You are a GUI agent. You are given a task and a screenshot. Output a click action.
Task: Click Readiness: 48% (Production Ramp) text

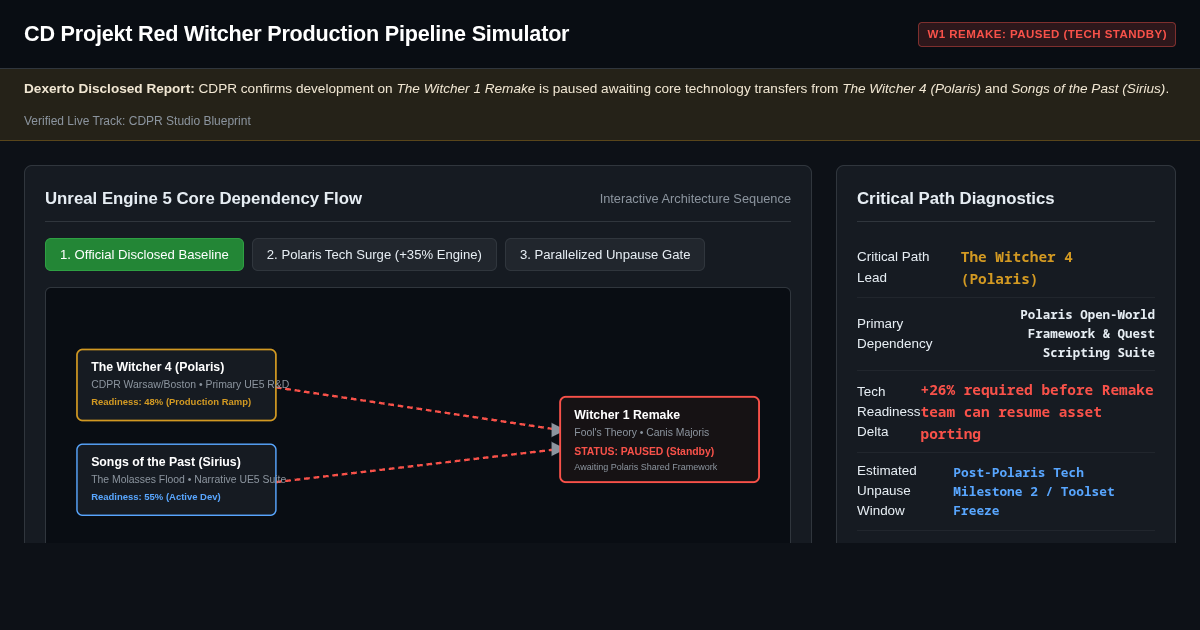coord(171,402)
